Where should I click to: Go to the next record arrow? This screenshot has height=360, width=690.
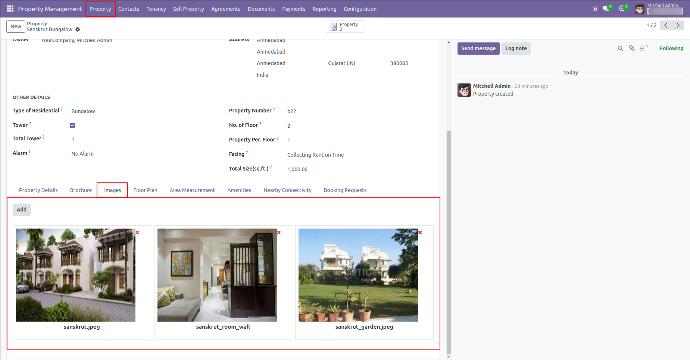click(x=678, y=26)
